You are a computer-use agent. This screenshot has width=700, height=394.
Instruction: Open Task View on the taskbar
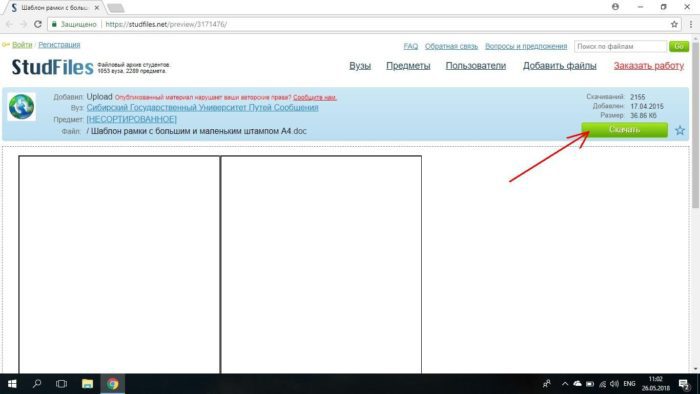point(62,384)
